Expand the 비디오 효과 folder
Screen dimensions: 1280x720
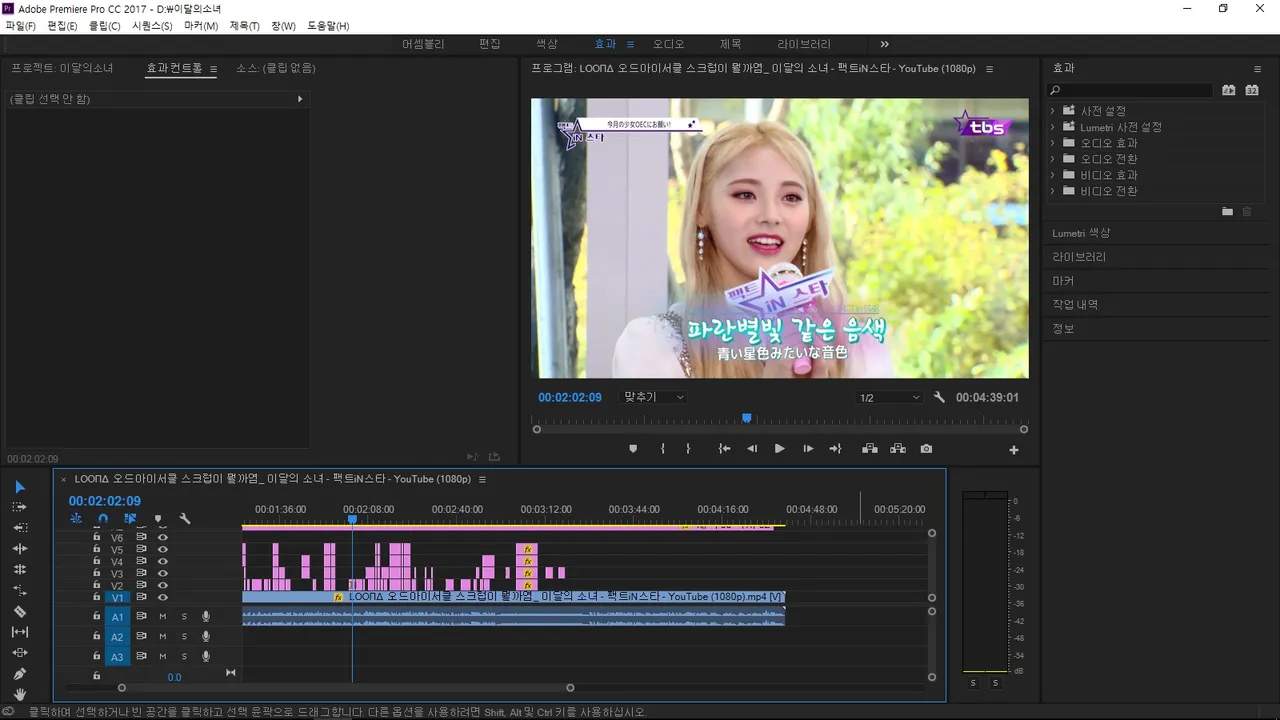1053,175
